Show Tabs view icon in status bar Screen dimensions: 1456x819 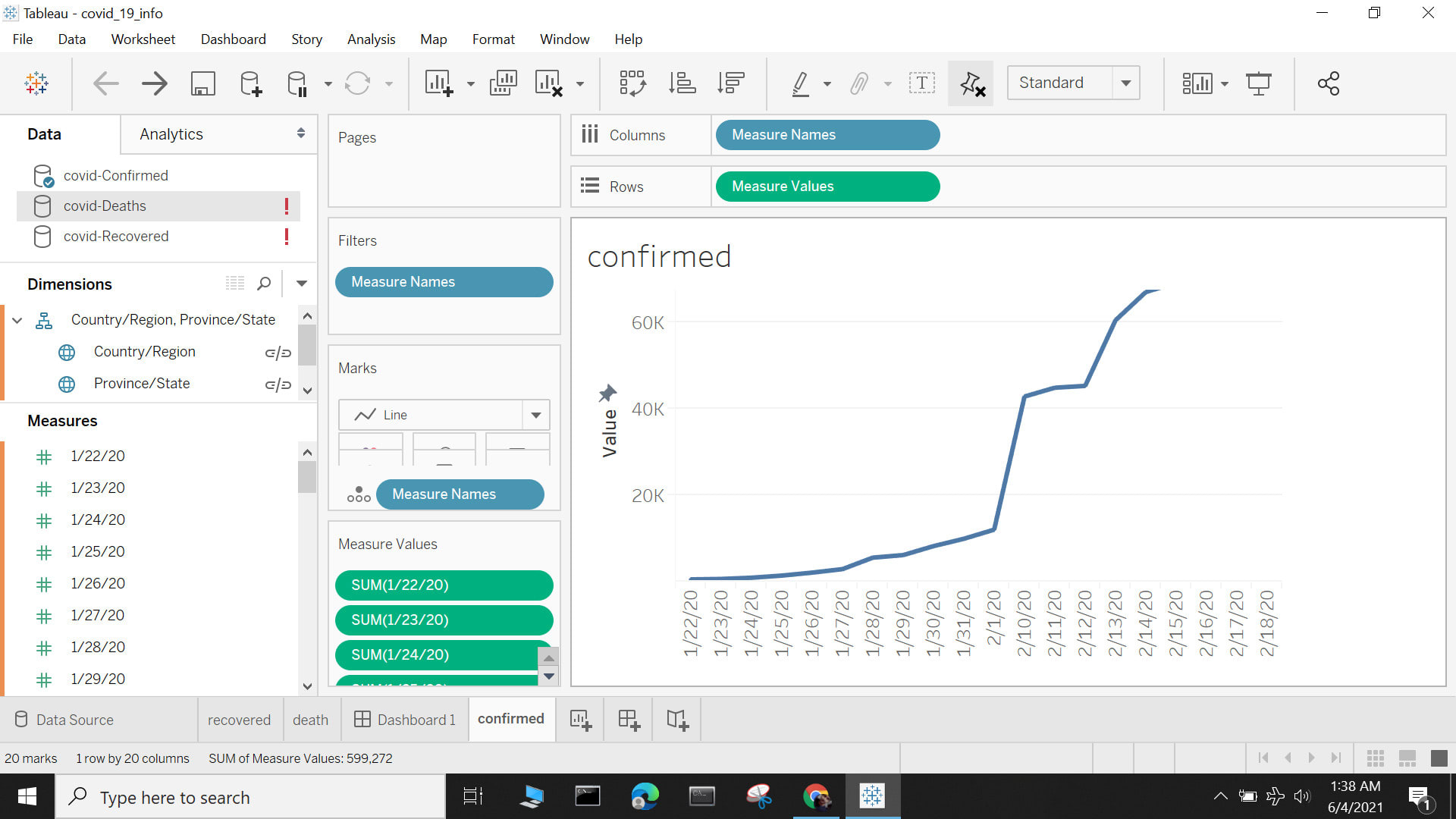click(x=1439, y=758)
